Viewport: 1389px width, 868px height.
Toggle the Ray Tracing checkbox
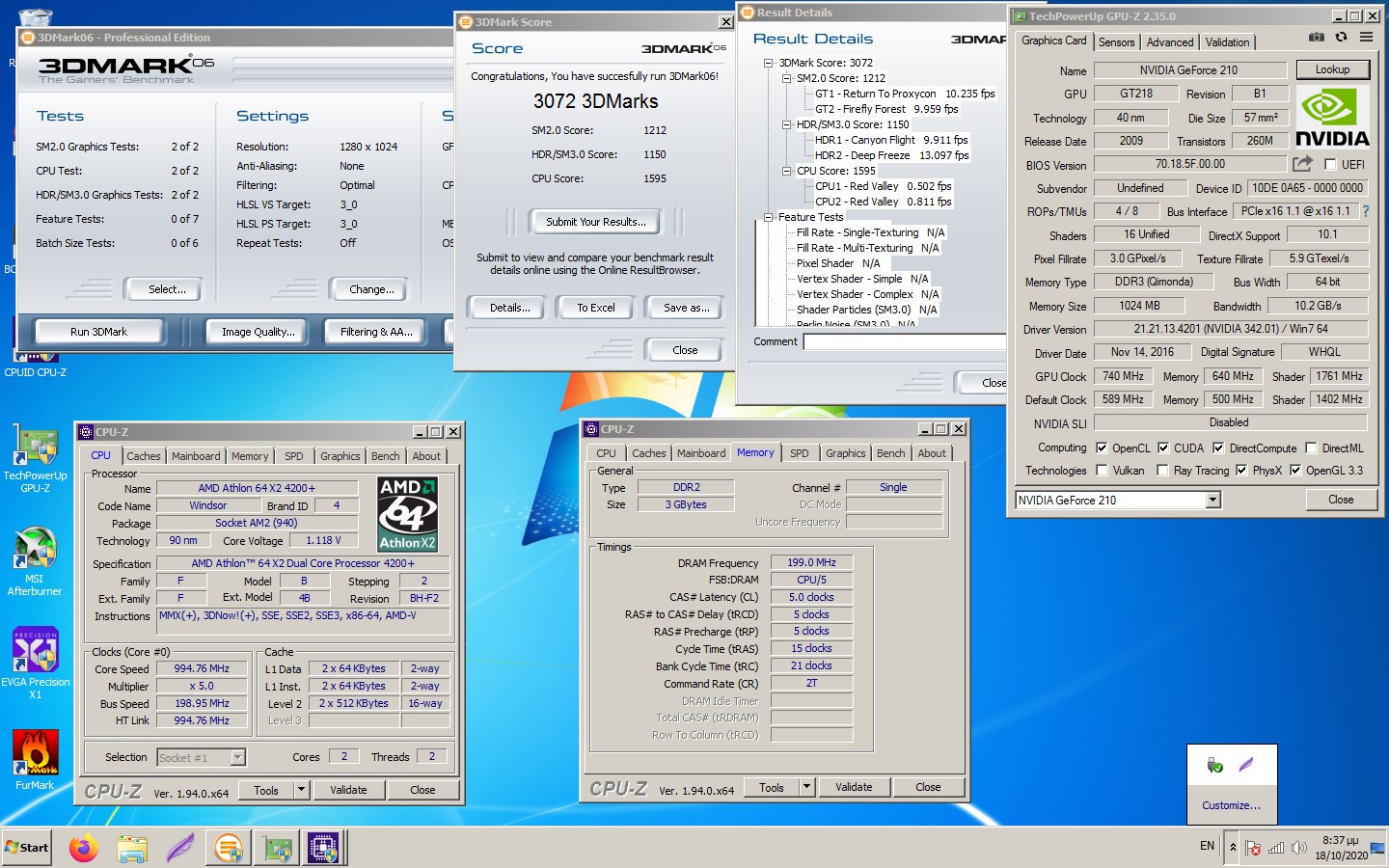click(1163, 471)
